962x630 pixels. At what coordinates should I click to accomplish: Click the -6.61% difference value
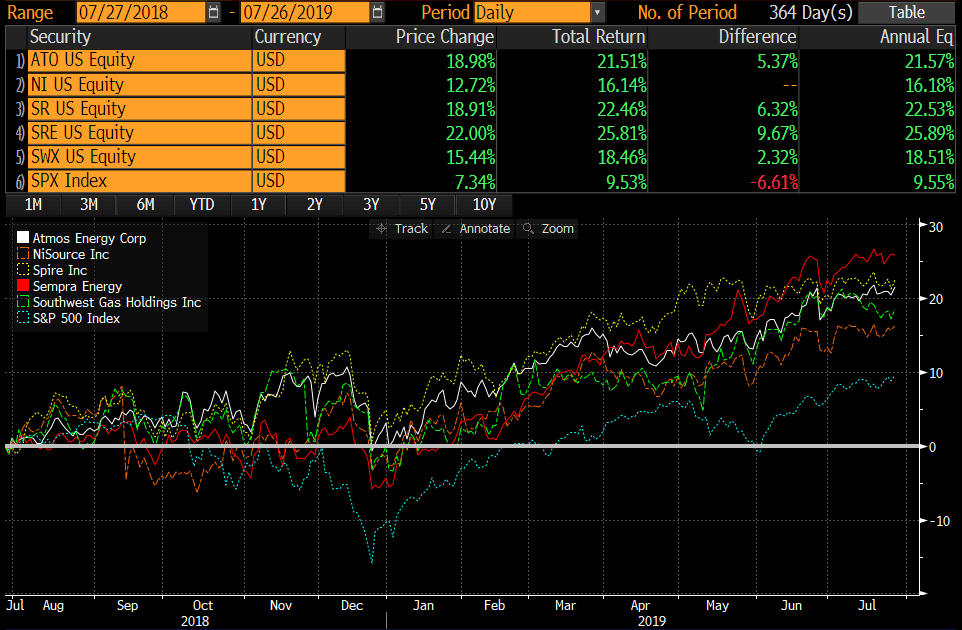click(774, 182)
